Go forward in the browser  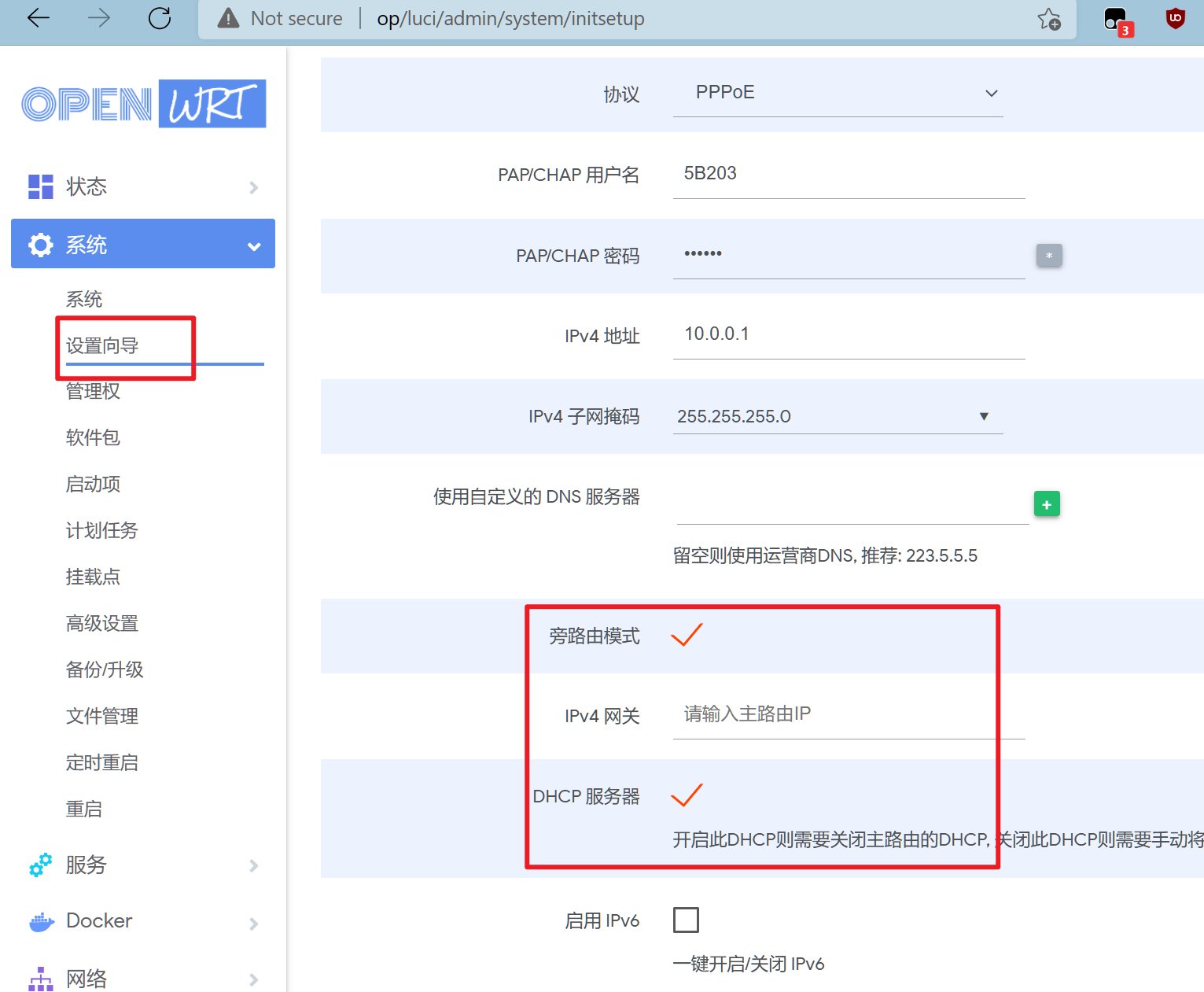[98, 18]
